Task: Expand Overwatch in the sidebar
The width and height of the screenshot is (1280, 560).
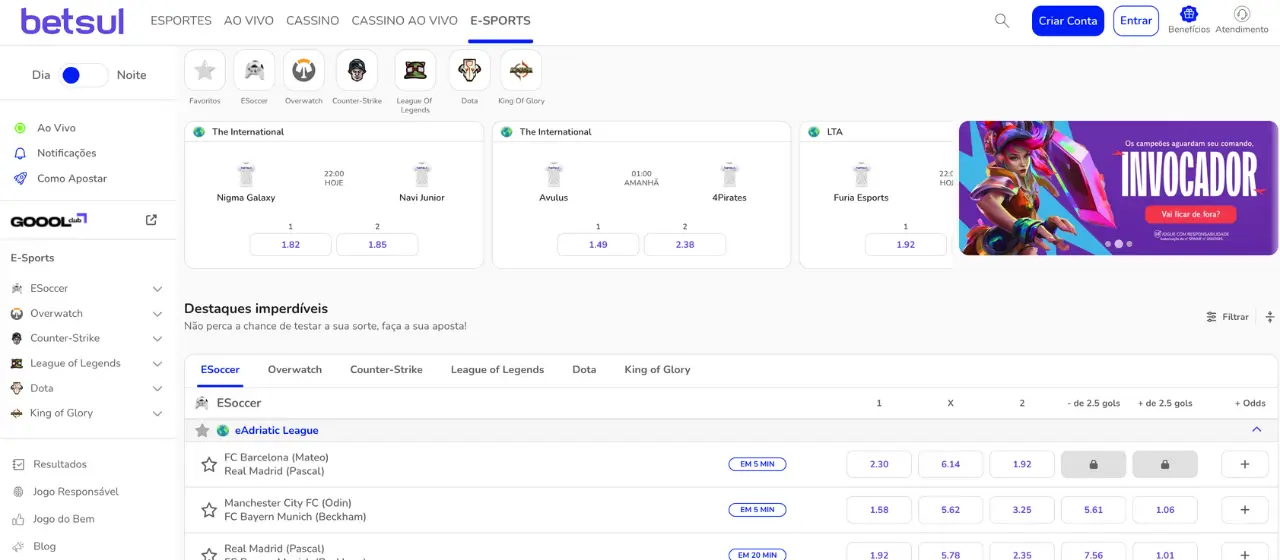Action: click(157, 313)
